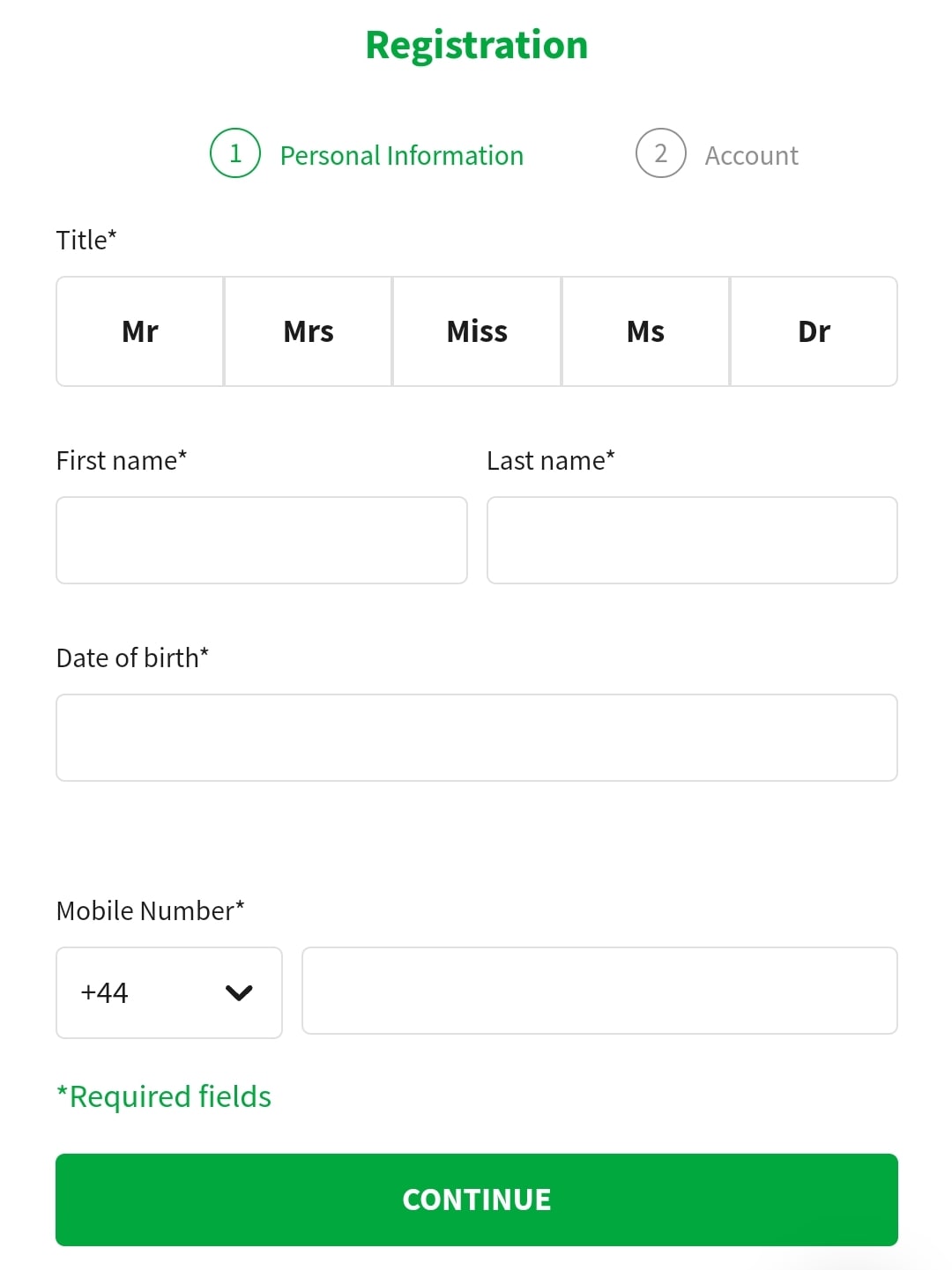Choose Miss as your title
The height and width of the screenshot is (1270, 952).
tap(476, 331)
